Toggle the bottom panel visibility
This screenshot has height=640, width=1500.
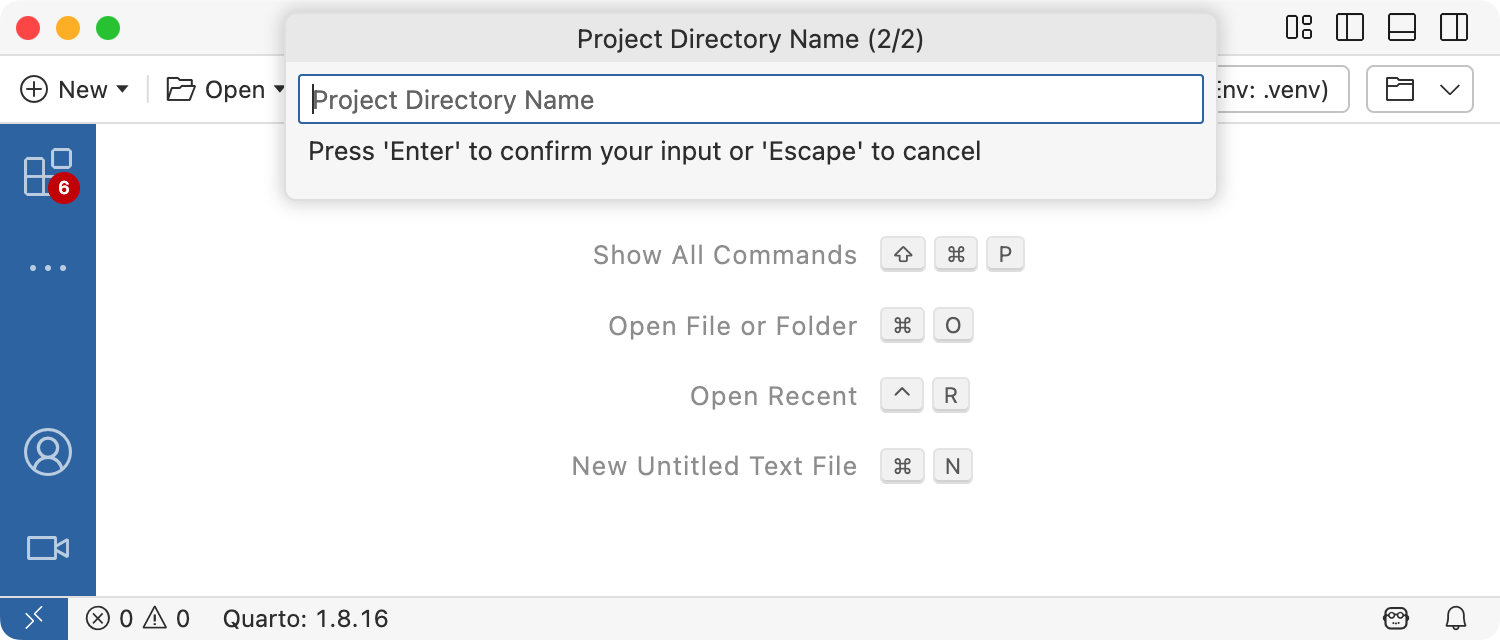(x=1402, y=27)
